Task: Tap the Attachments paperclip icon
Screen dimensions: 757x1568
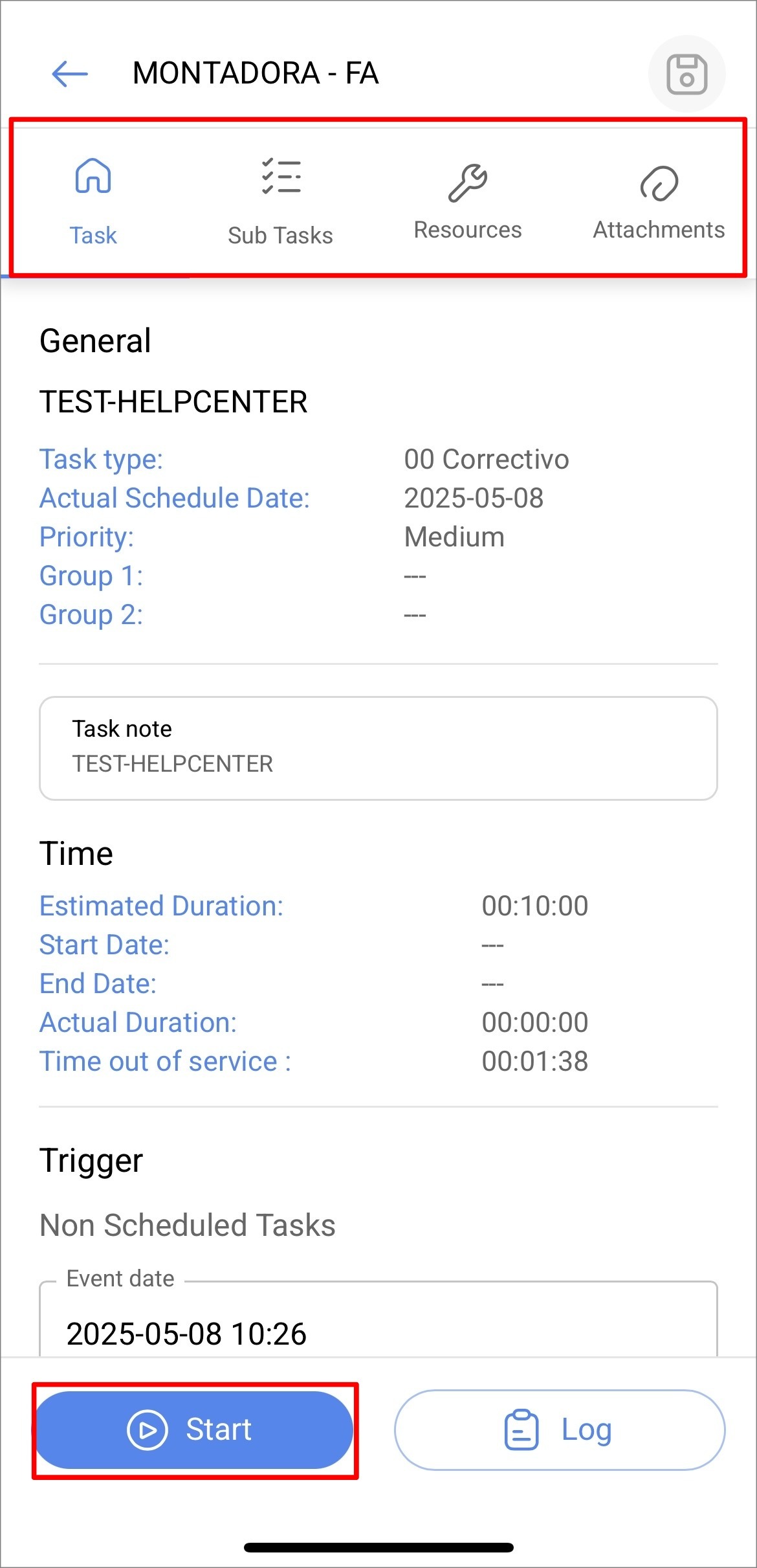Action: pyautogui.click(x=659, y=184)
